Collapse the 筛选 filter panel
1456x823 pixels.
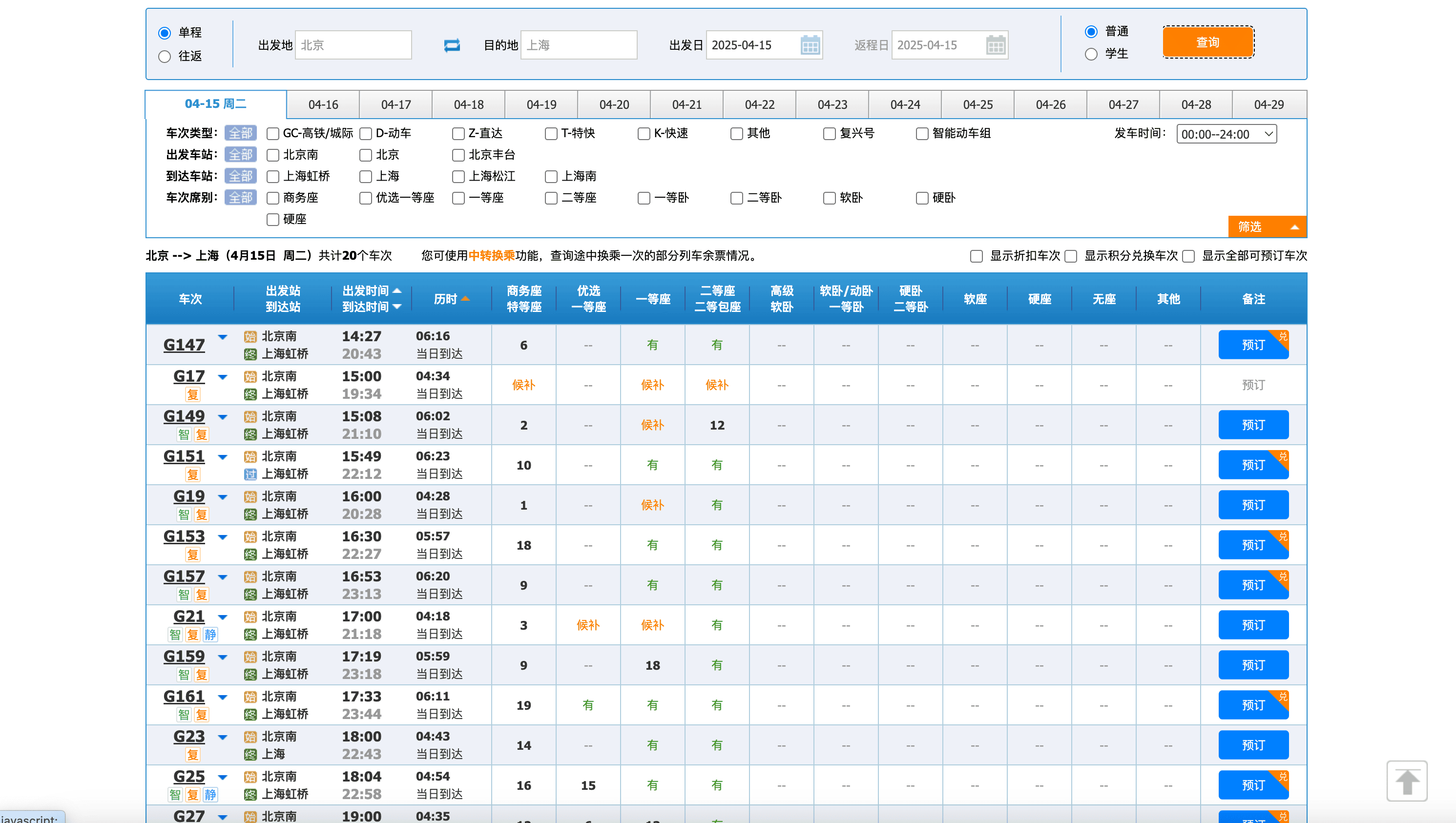click(x=1267, y=226)
